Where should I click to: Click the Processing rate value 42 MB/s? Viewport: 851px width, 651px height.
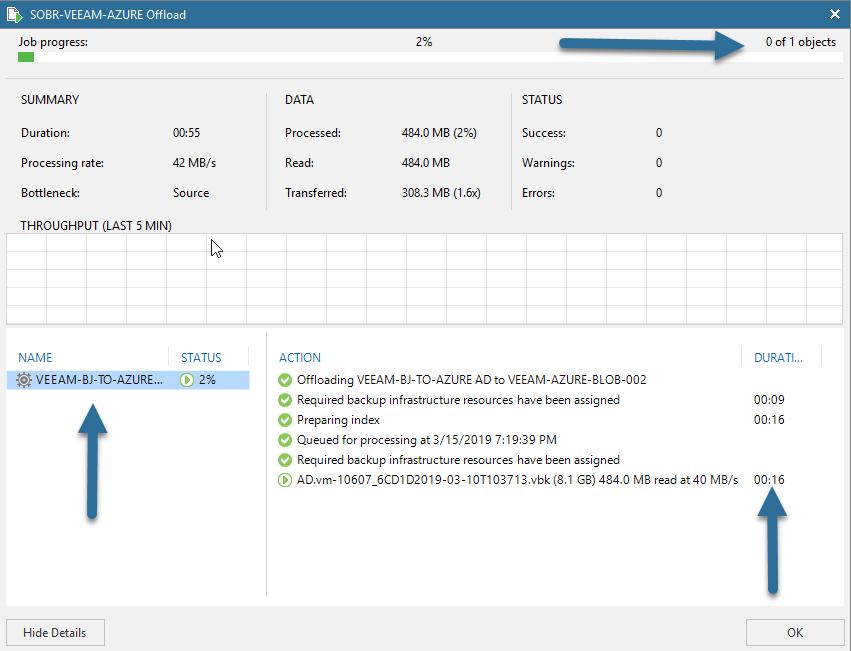pos(194,163)
